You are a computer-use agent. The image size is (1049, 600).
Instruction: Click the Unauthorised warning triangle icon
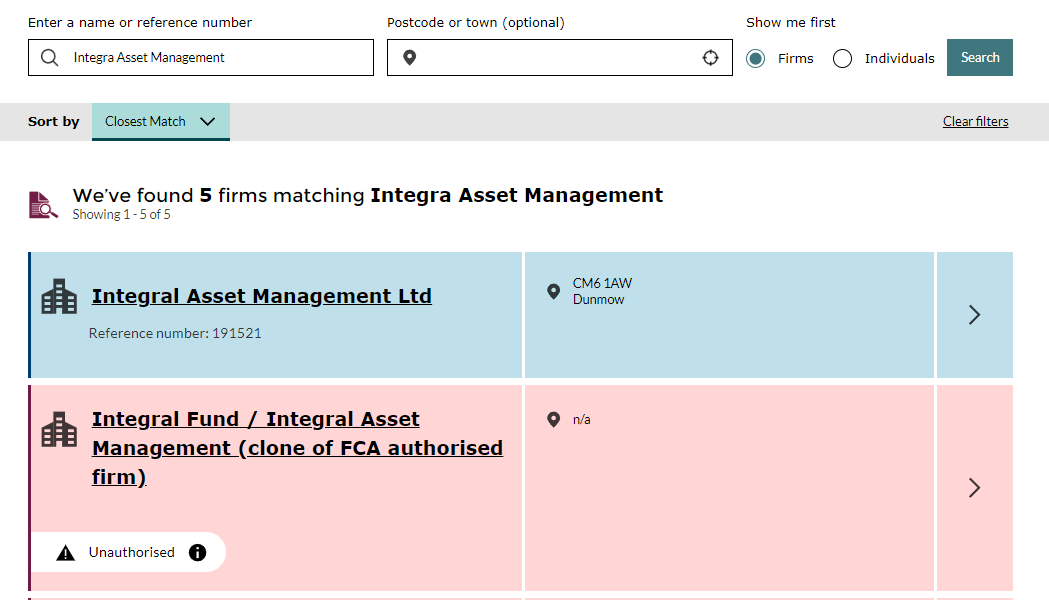pos(66,553)
